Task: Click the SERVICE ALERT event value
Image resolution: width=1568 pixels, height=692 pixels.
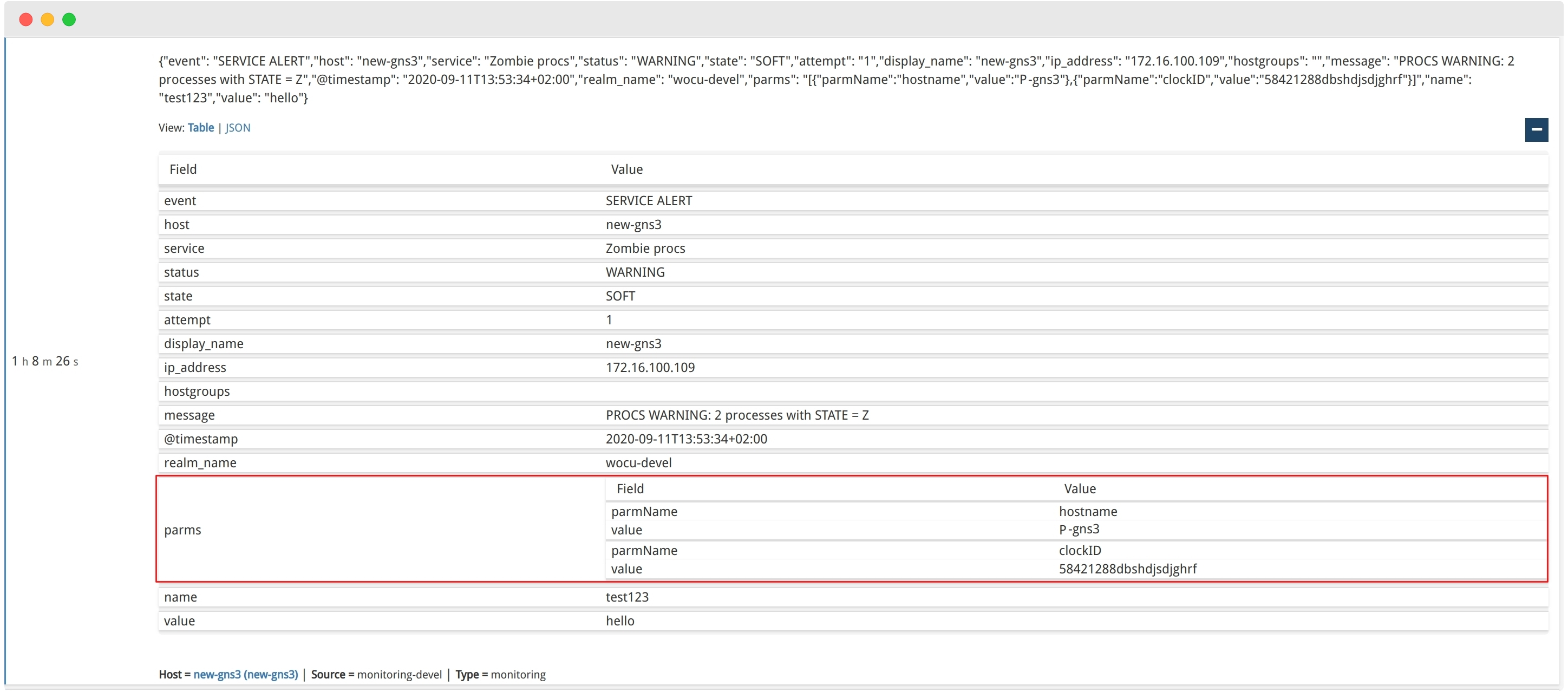Action: 648,201
